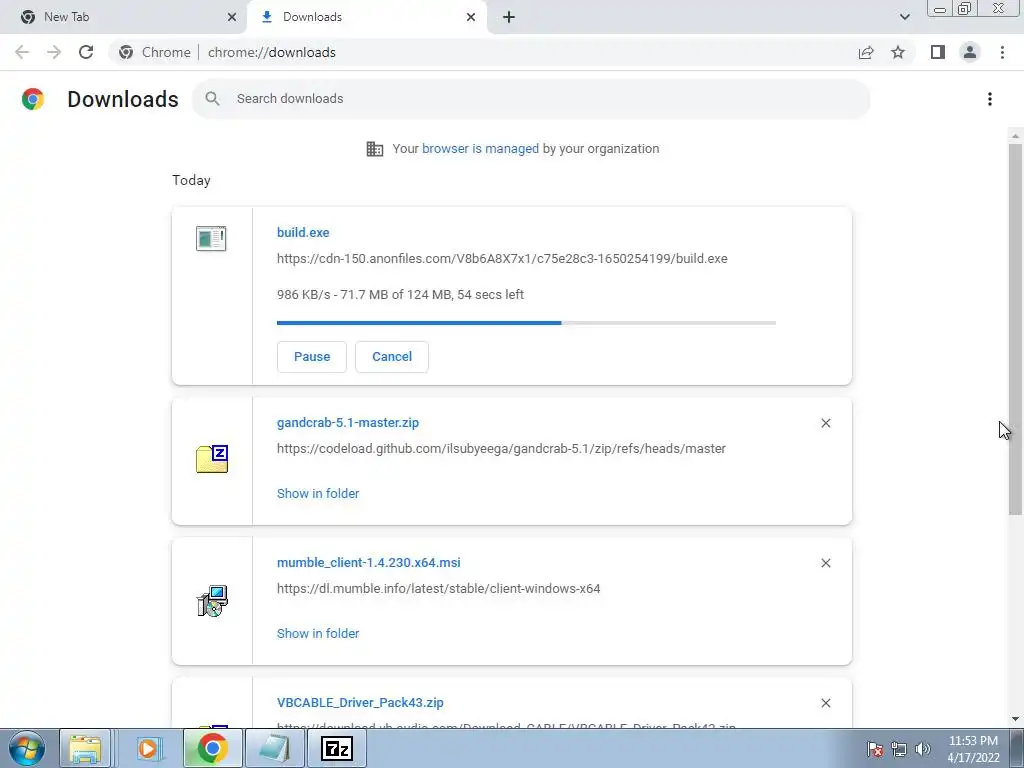This screenshot has height=768, width=1024.
Task: Open 7-Zip from the taskbar
Action: pos(337,748)
